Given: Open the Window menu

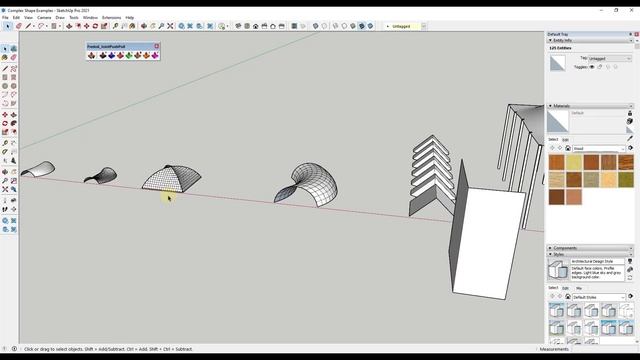Looking at the screenshot, I should [x=90, y=18].
